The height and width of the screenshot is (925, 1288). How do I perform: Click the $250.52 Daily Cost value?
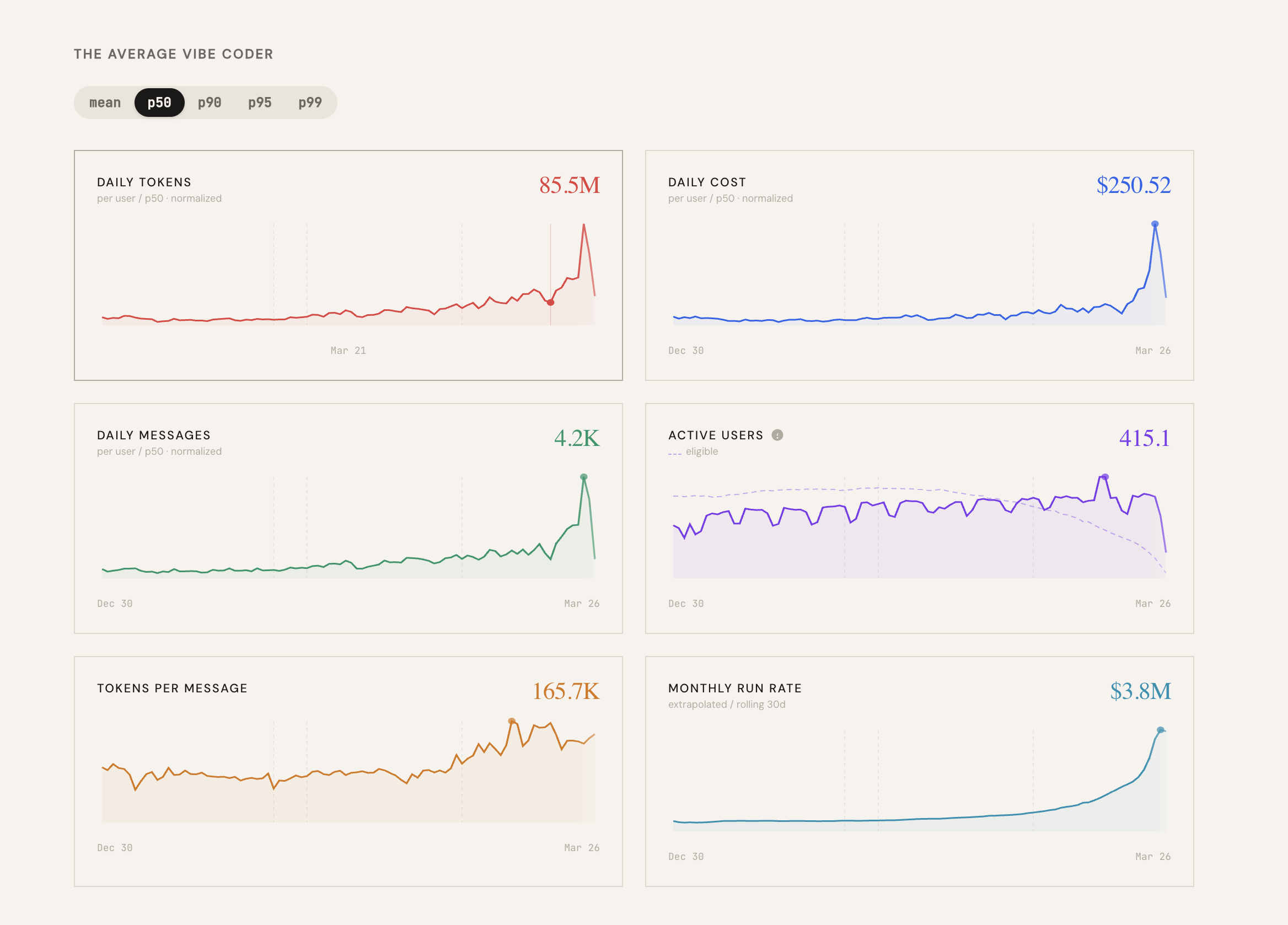pos(1134,185)
